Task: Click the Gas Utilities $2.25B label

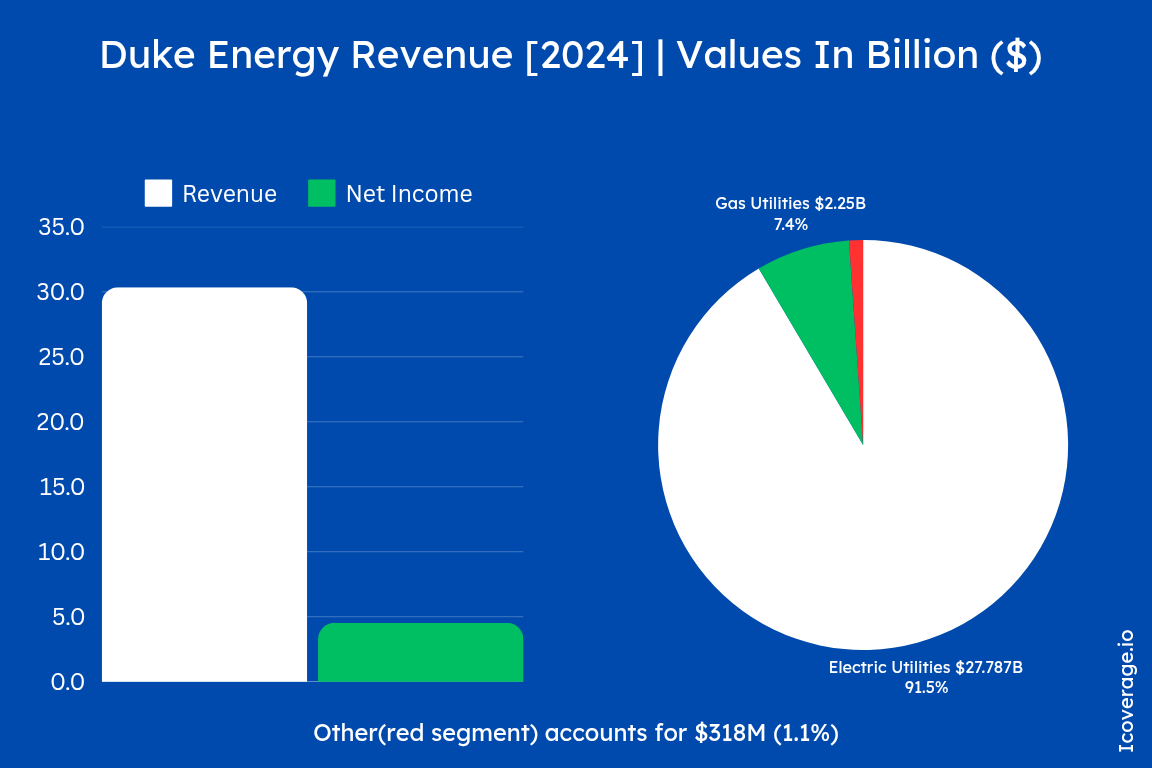Action: (x=791, y=204)
